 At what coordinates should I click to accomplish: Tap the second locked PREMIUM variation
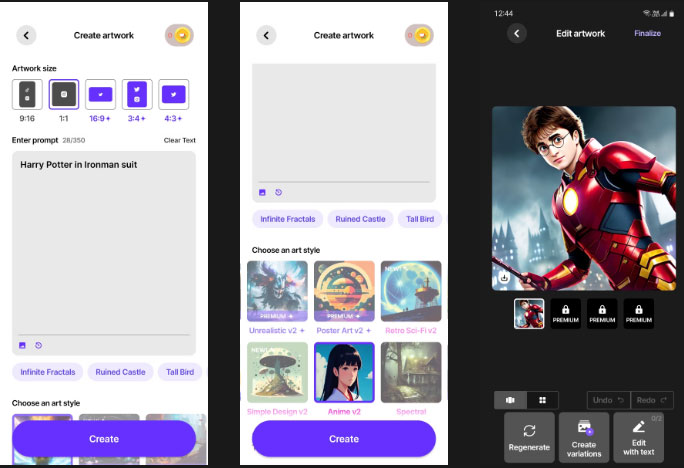pos(602,314)
